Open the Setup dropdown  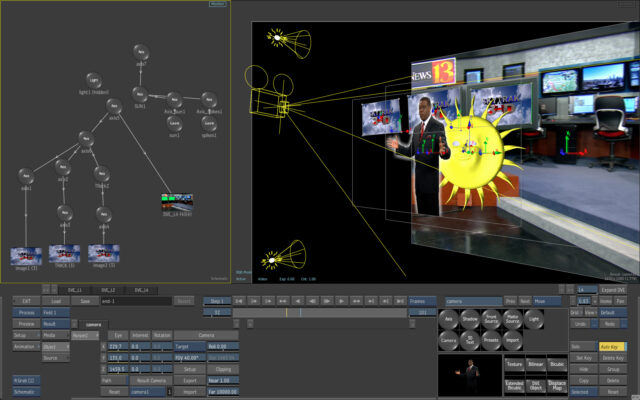pyautogui.click(x=26, y=335)
